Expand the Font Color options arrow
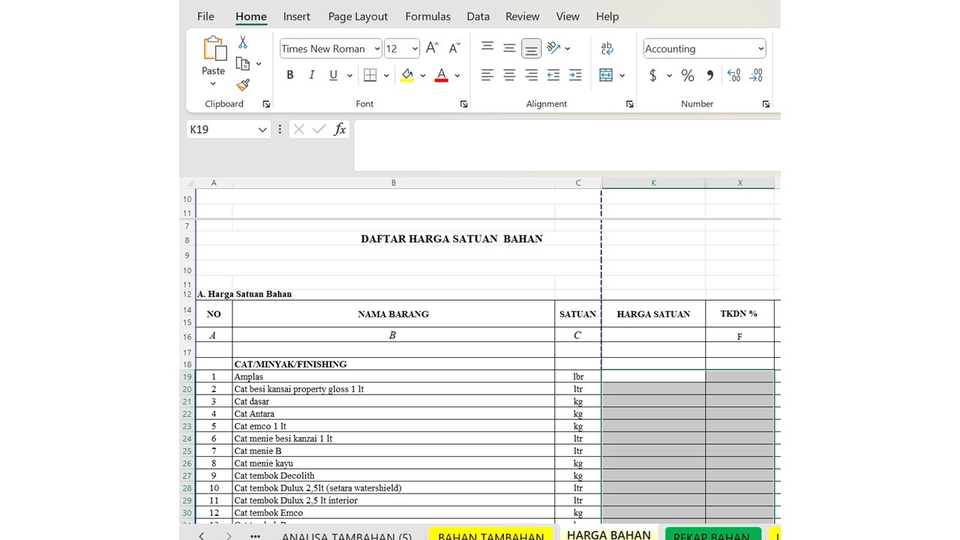 (x=457, y=76)
